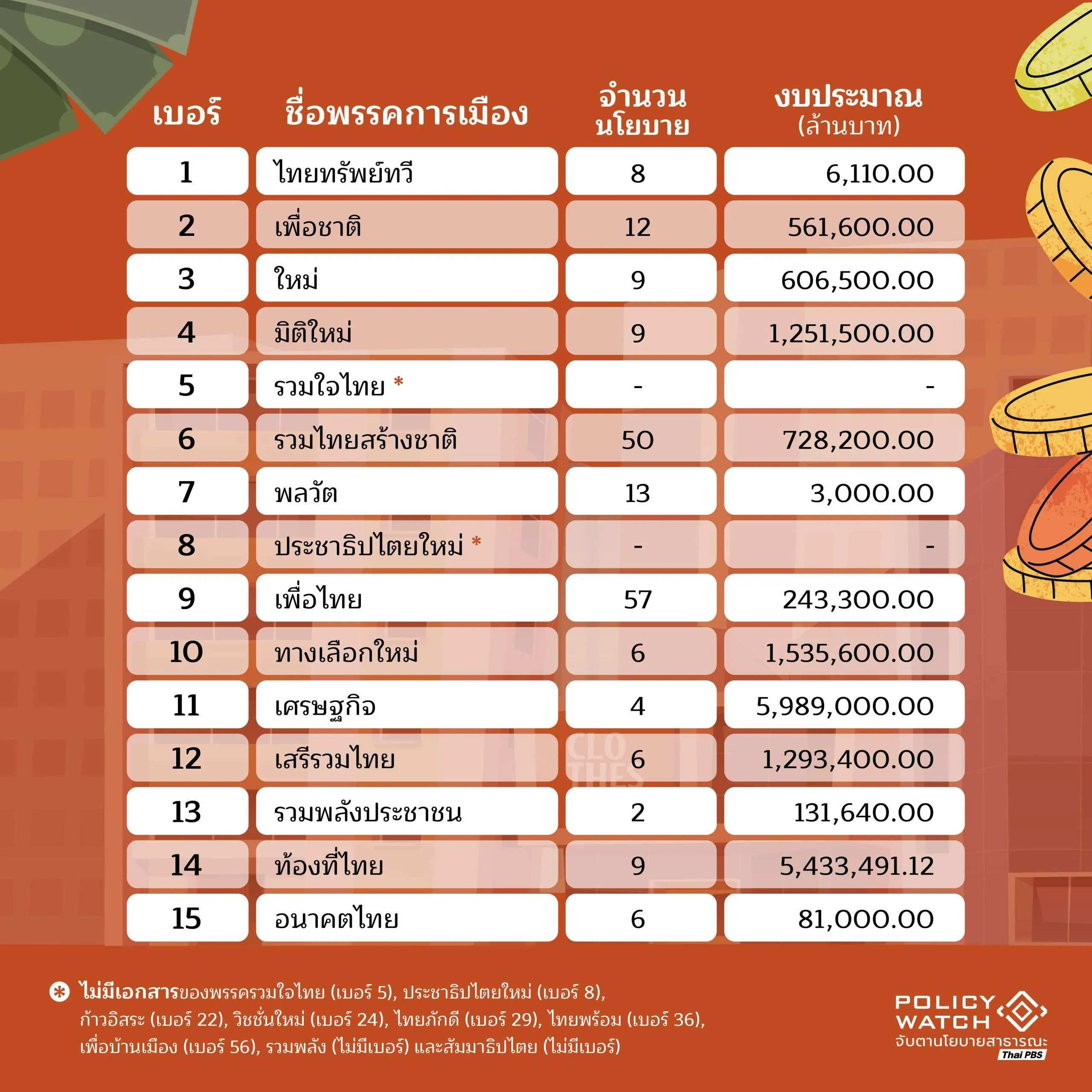Click the asterisk beside ประชาธิปไตยใหม่
1092x1092 pixels.
[x=476, y=542]
